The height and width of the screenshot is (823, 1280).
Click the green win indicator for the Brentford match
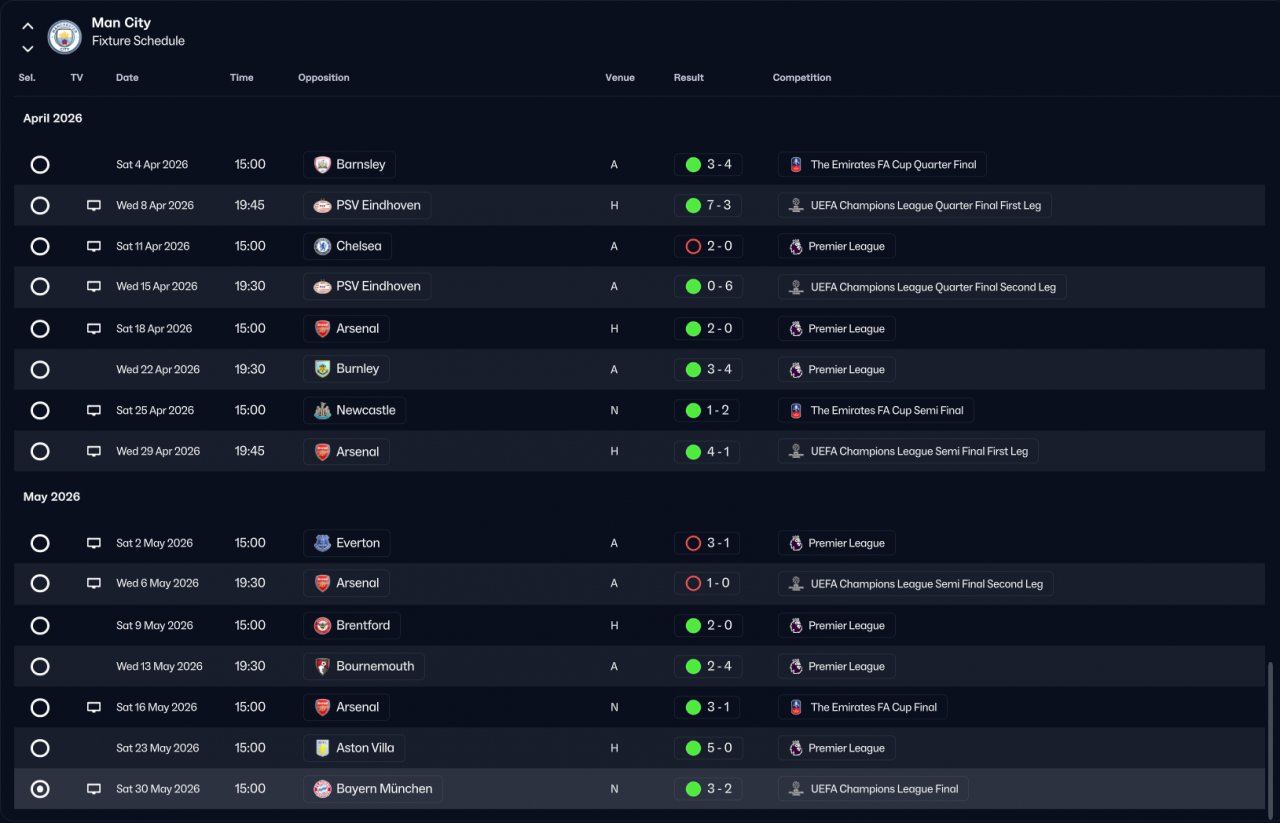[693, 626]
